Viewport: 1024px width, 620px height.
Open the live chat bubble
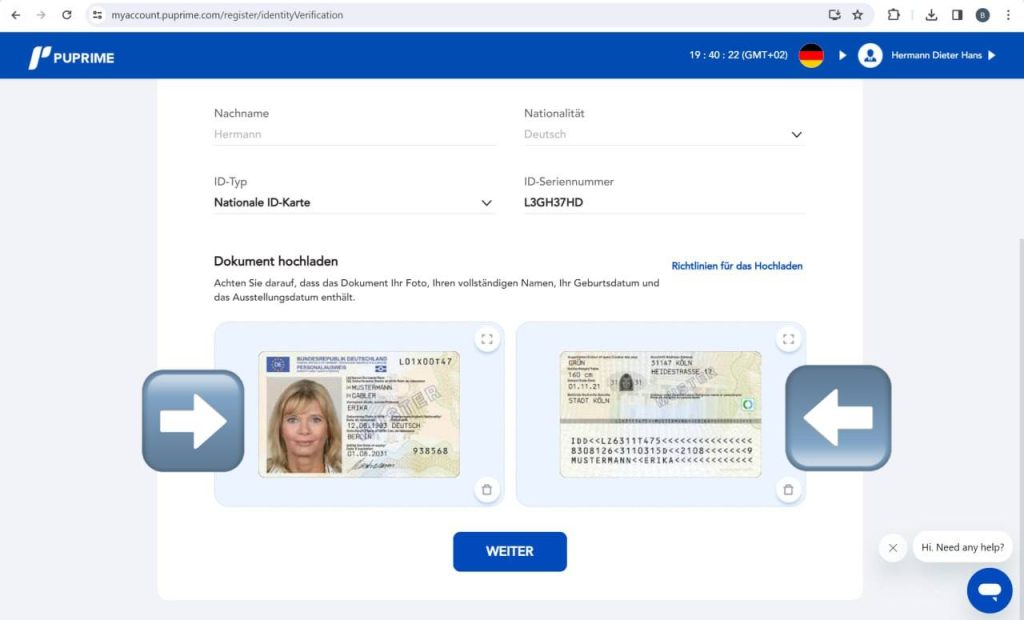(x=989, y=590)
